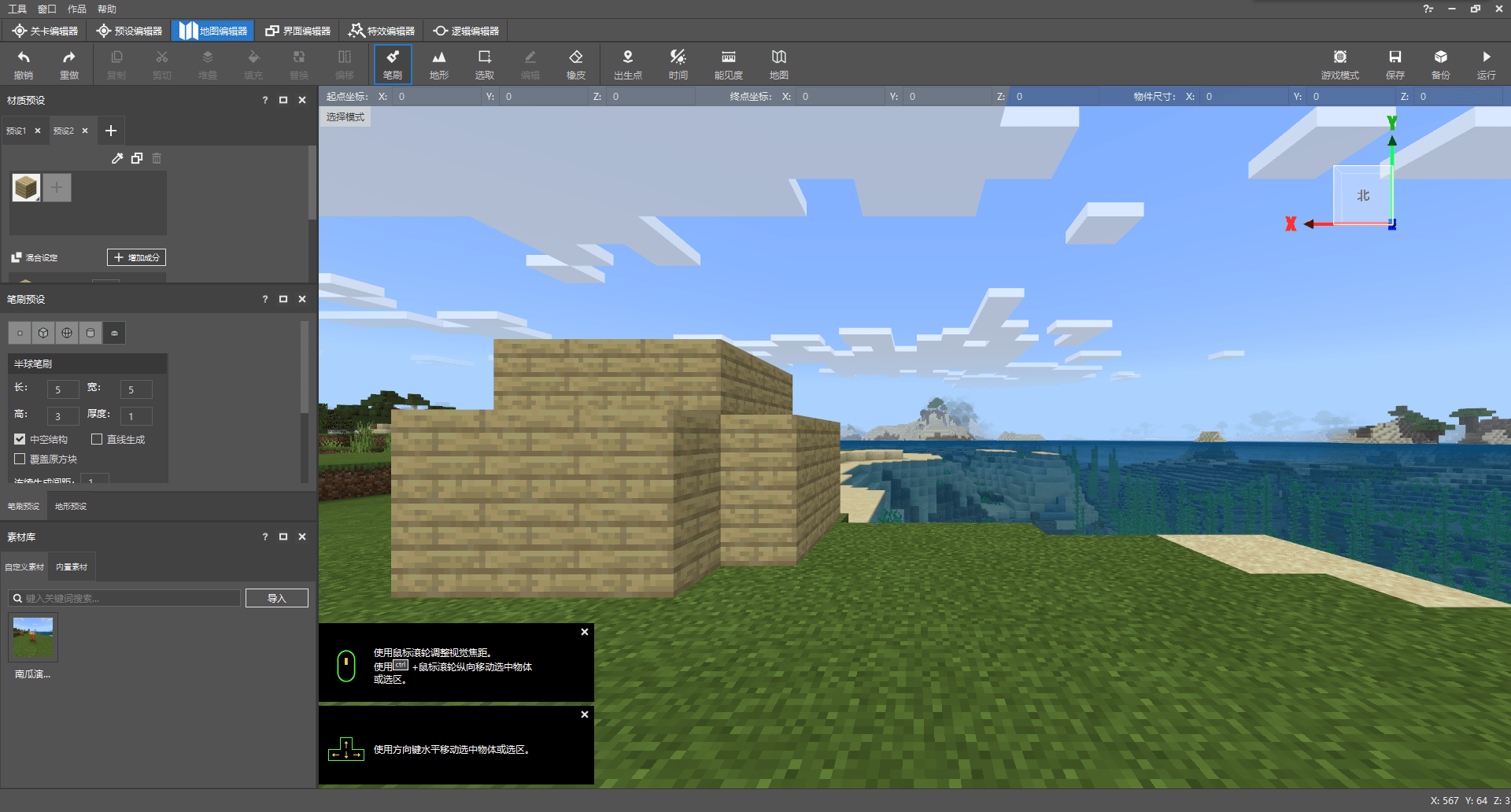Click the 宽 width input field
This screenshot has height=812, width=1511.
[x=136, y=389]
